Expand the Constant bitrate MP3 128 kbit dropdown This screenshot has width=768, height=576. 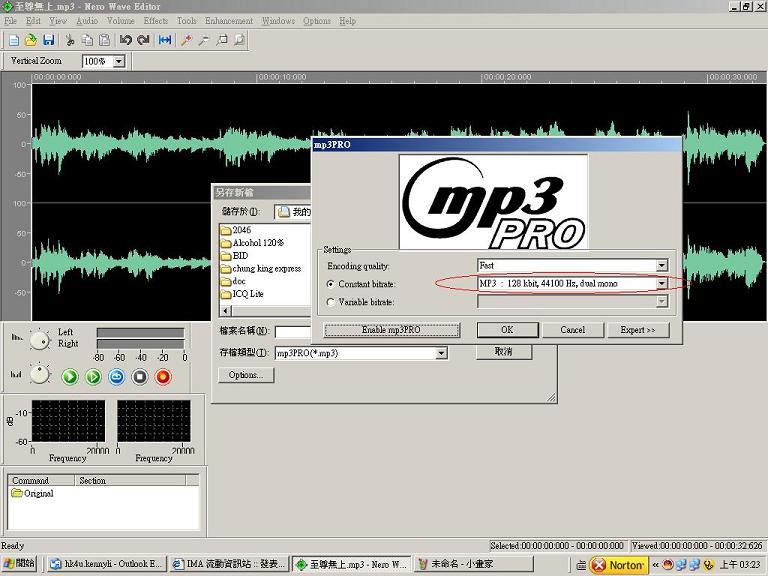[x=661, y=284]
